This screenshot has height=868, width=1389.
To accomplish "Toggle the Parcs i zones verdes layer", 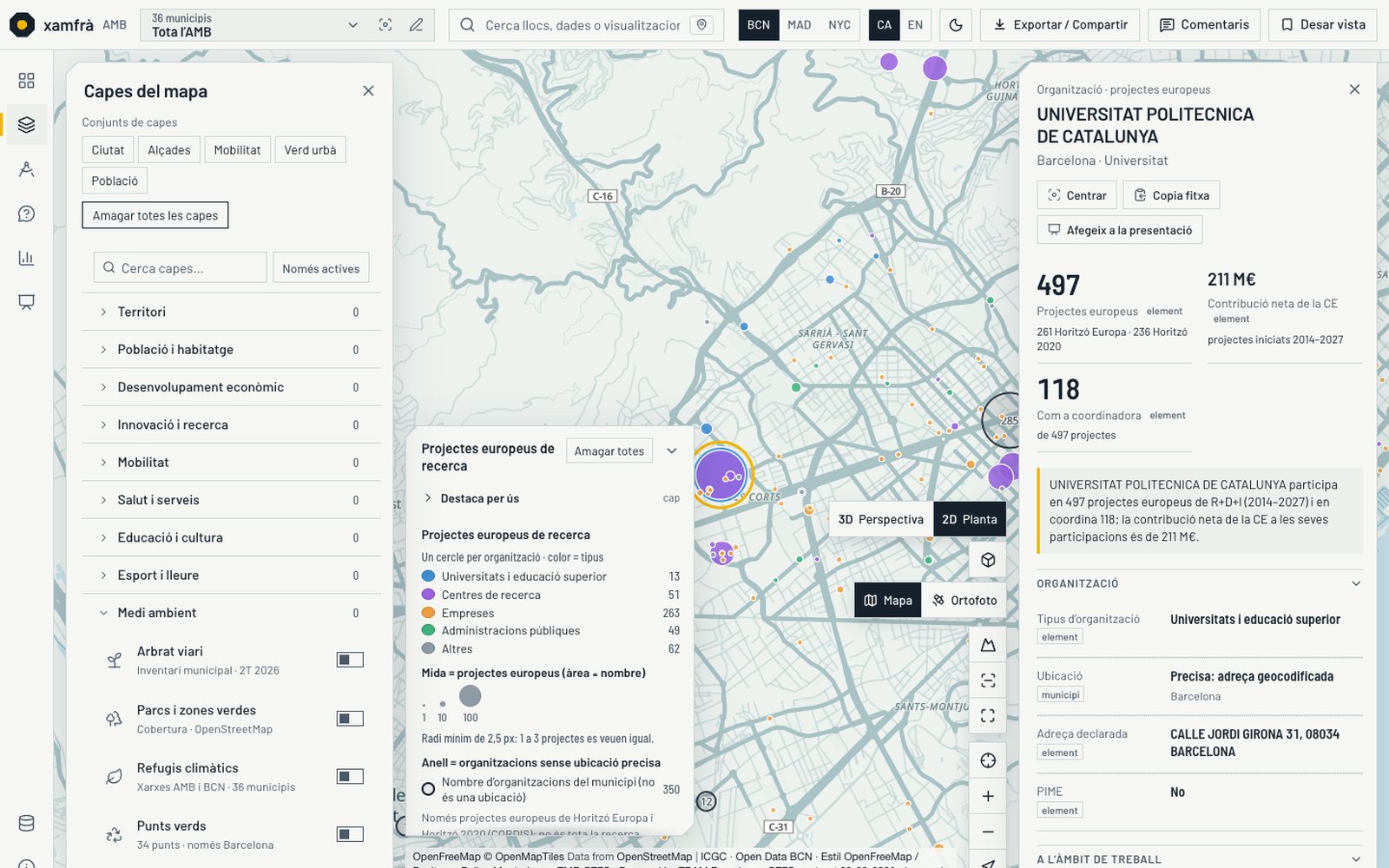I will (350, 718).
